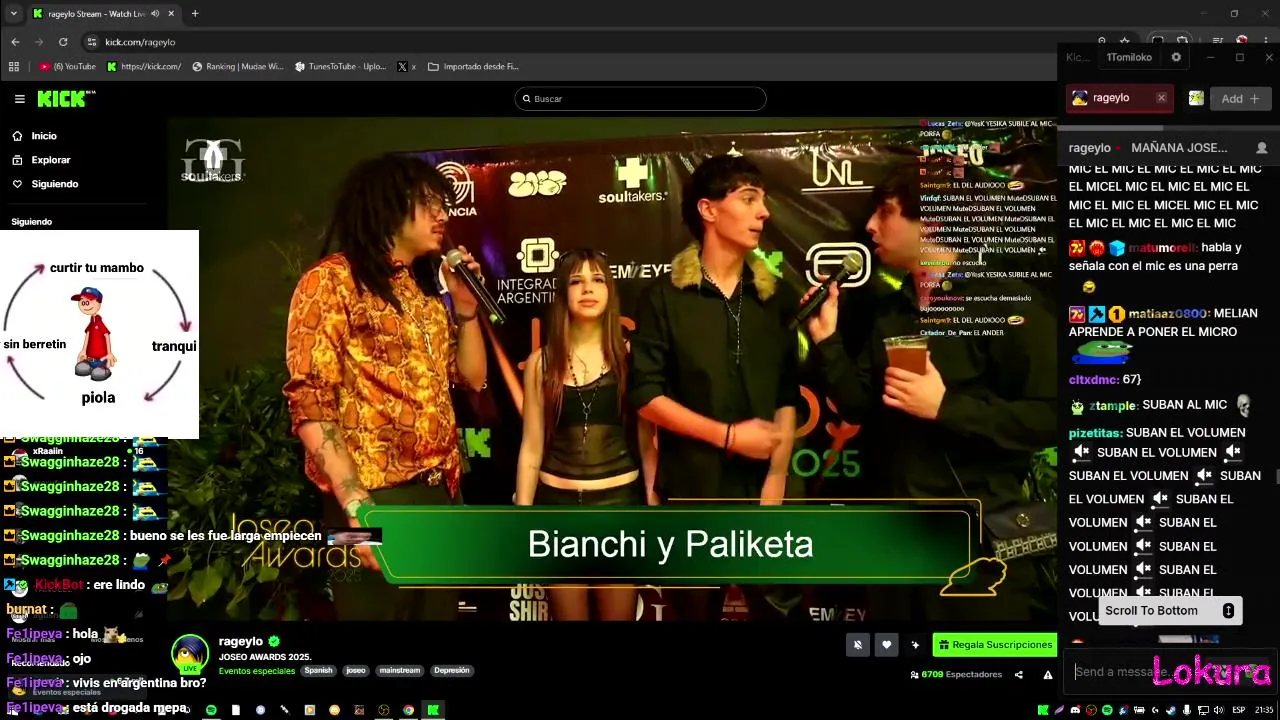Open the volume speaker icon in the system tray
Screen dimensions: 1280x720
pyautogui.click(x=1219, y=710)
